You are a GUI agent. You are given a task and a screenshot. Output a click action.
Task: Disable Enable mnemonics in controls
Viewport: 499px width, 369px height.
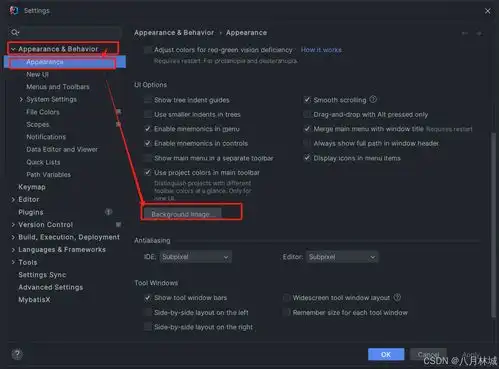click(148, 143)
